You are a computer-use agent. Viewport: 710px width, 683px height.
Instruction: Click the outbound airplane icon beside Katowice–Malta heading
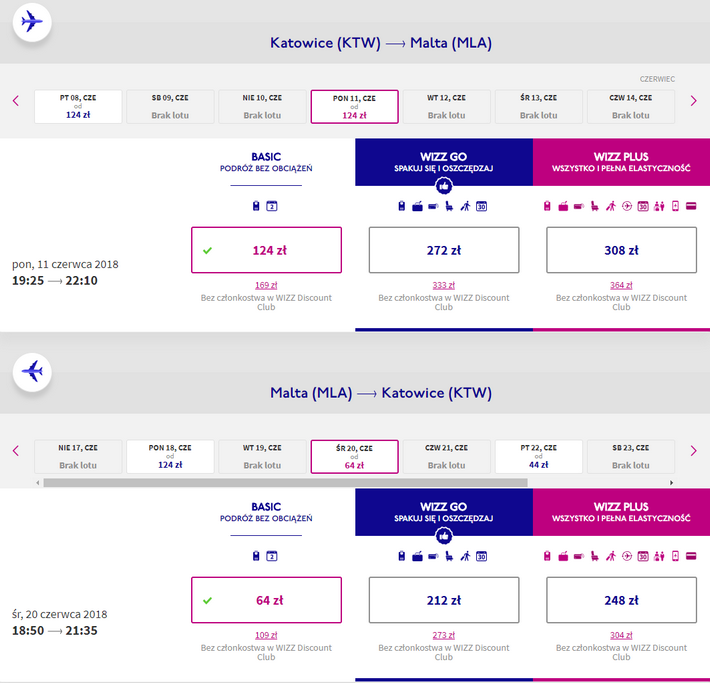(32, 22)
